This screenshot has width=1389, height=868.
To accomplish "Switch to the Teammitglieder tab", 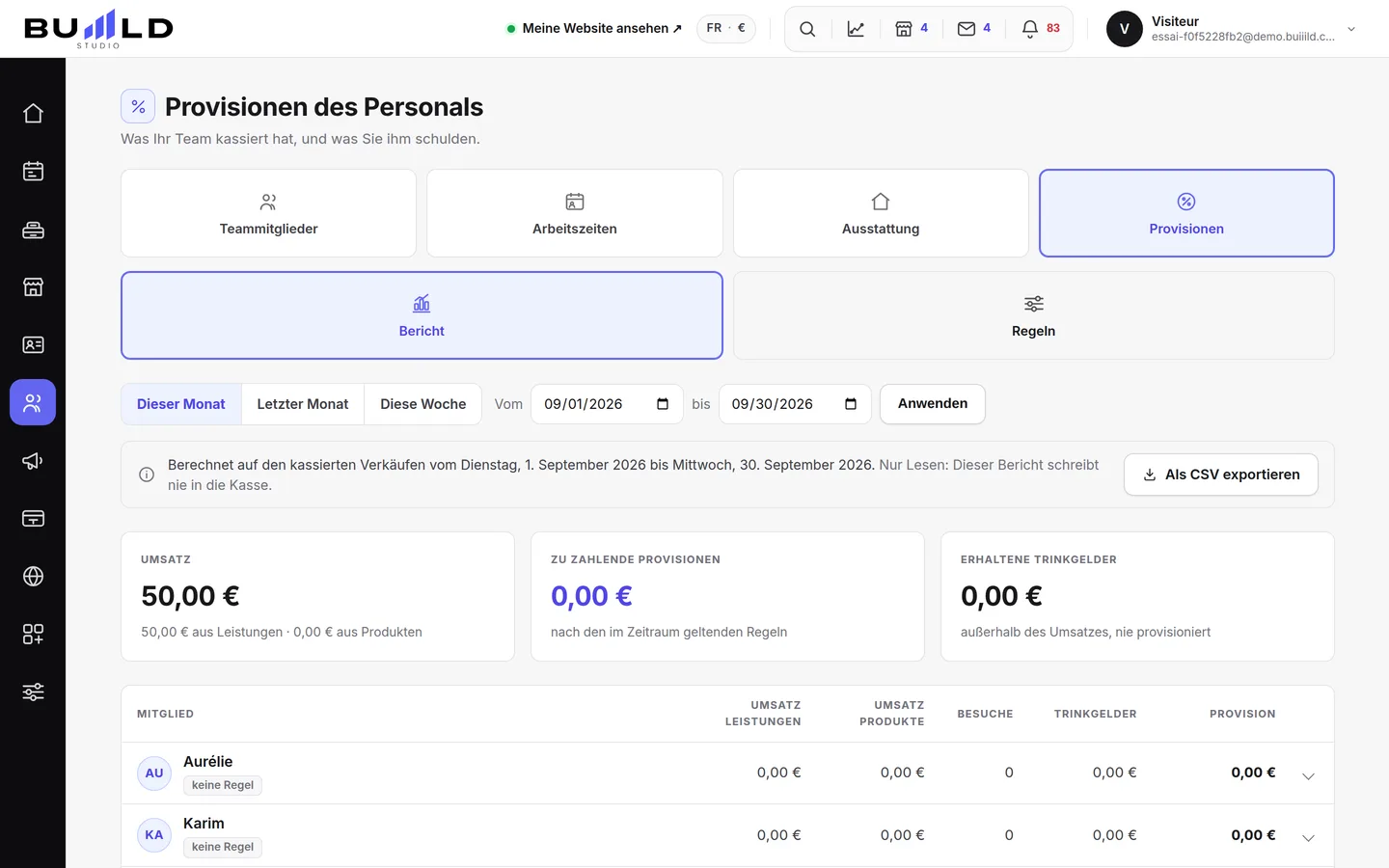I will (268, 213).
